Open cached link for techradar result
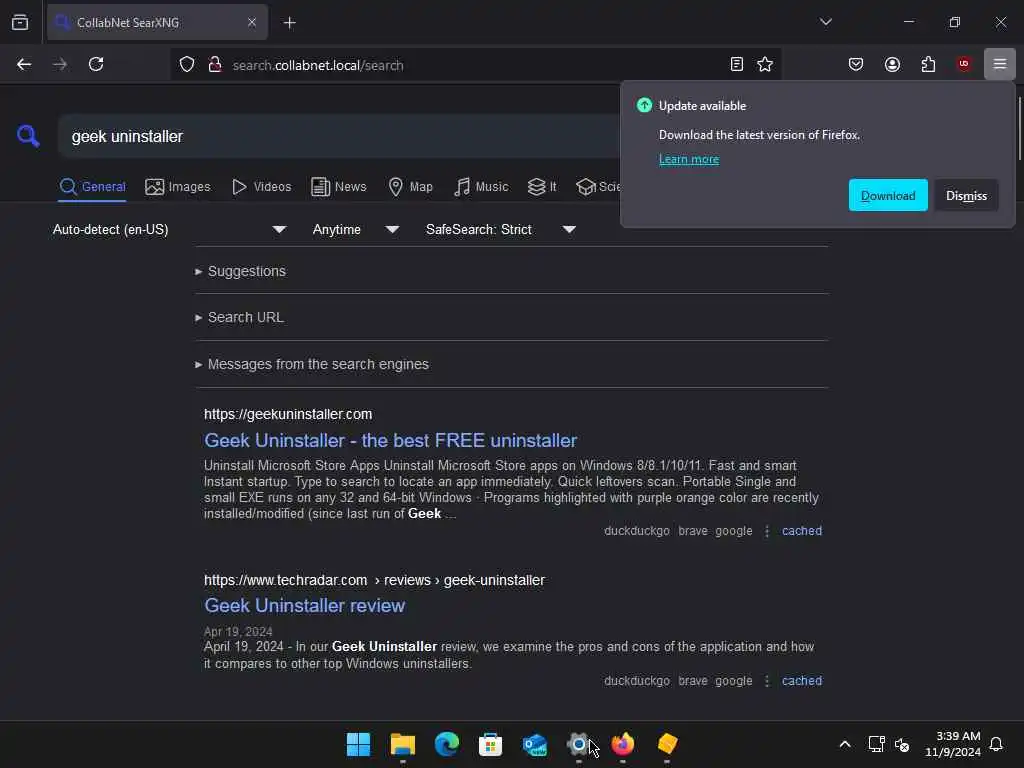 pyautogui.click(x=802, y=680)
